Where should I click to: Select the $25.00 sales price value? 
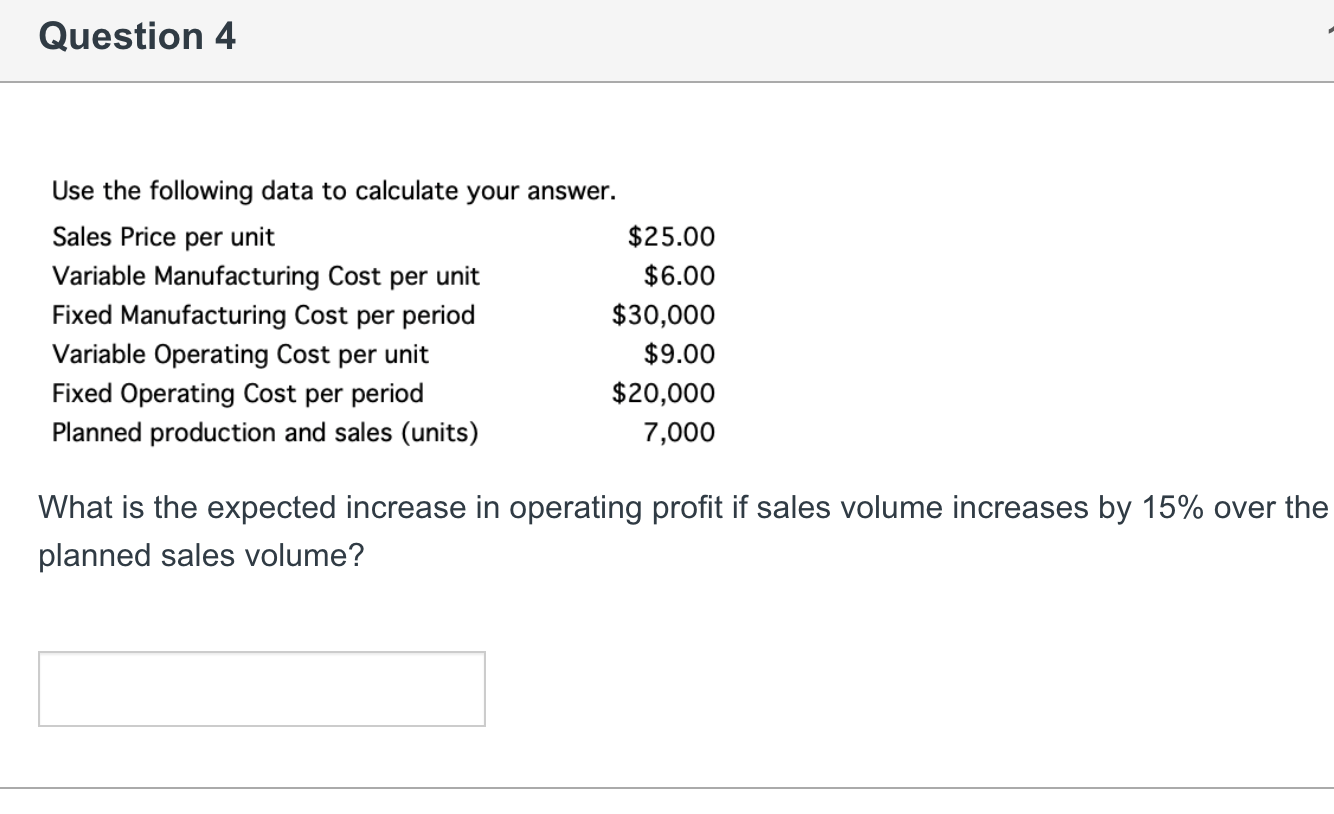pyautogui.click(x=670, y=237)
